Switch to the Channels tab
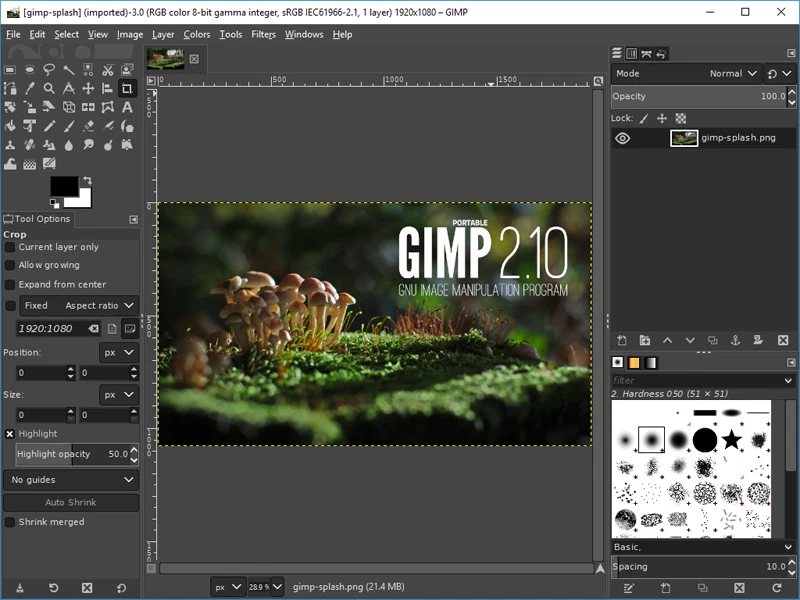 pos(633,54)
